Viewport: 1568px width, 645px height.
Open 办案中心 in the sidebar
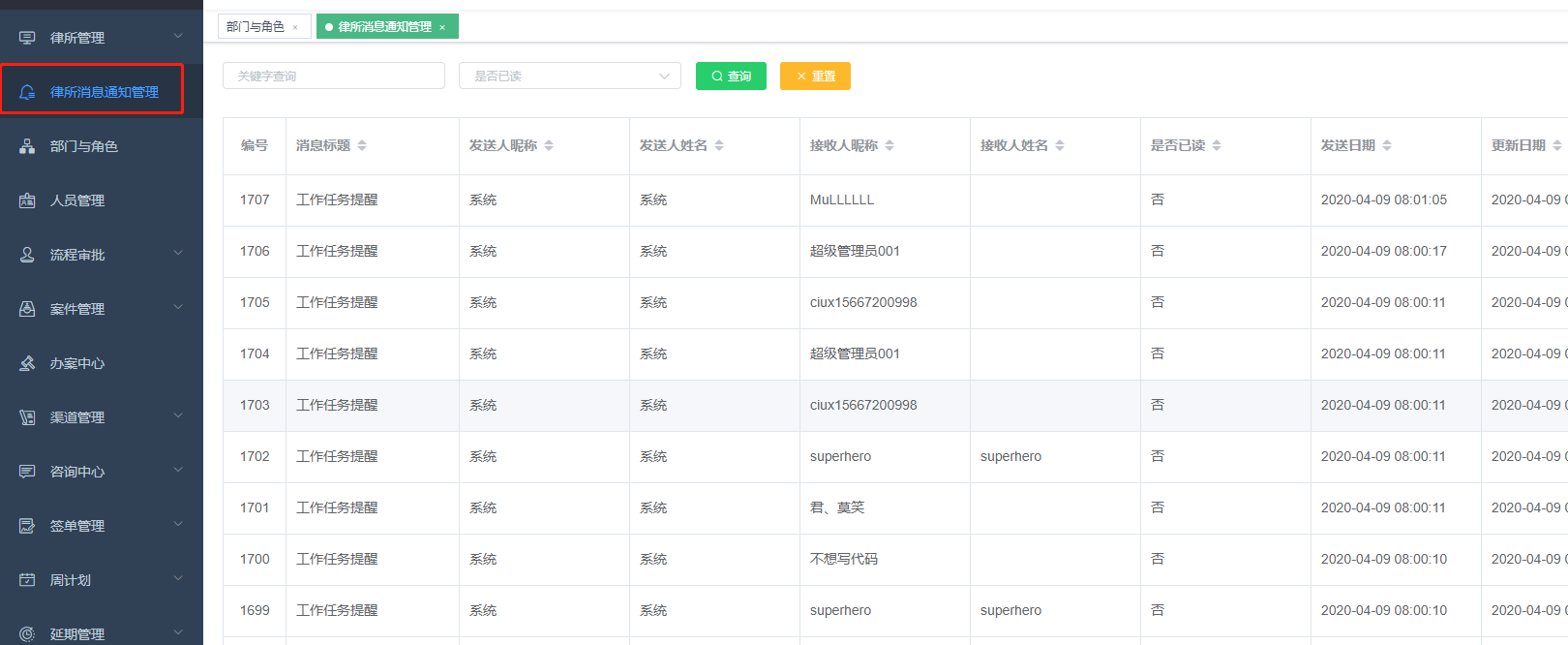click(x=102, y=363)
